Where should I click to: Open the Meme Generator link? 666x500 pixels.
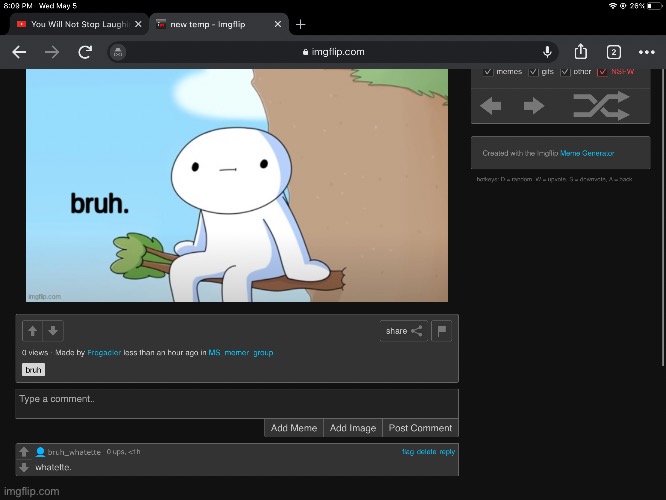[x=587, y=153]
